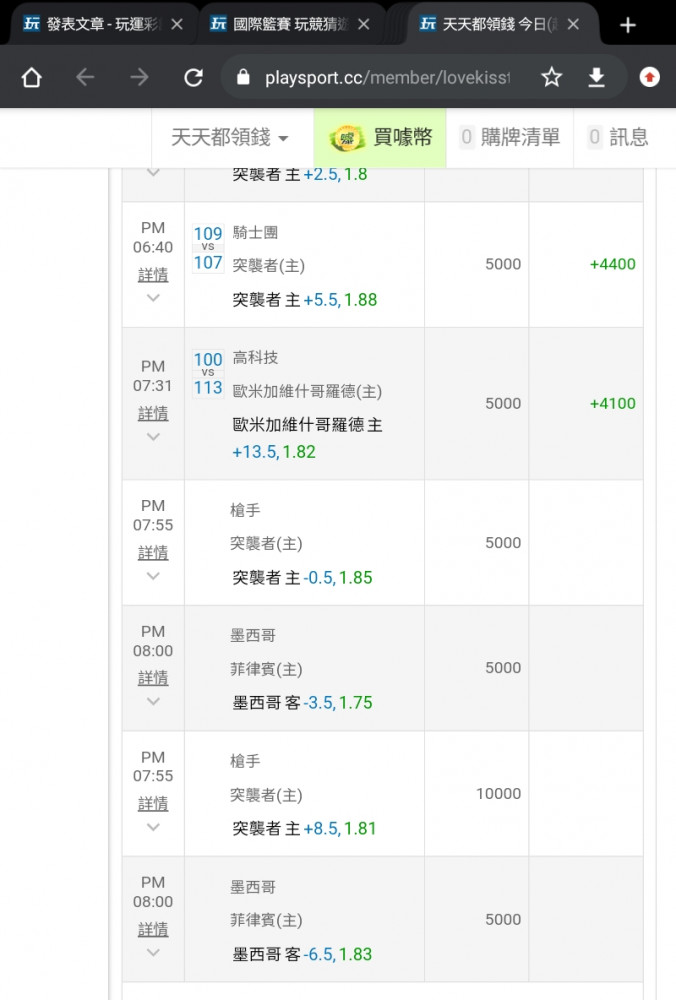
Task: Expand chevron under 07:31 高科技 game
Action: 153,436
